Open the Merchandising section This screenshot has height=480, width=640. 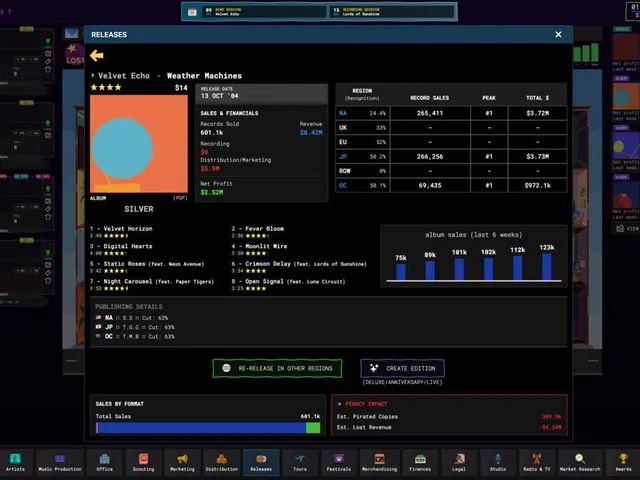click(x=380, y=462)
